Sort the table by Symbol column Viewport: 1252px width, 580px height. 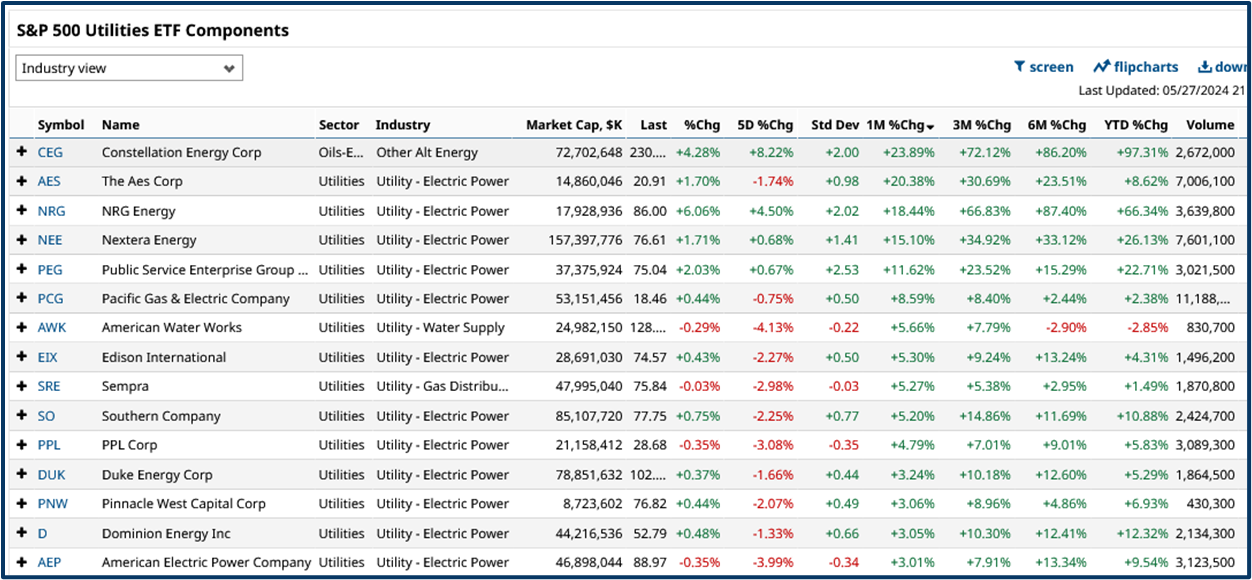click(61, 124)
